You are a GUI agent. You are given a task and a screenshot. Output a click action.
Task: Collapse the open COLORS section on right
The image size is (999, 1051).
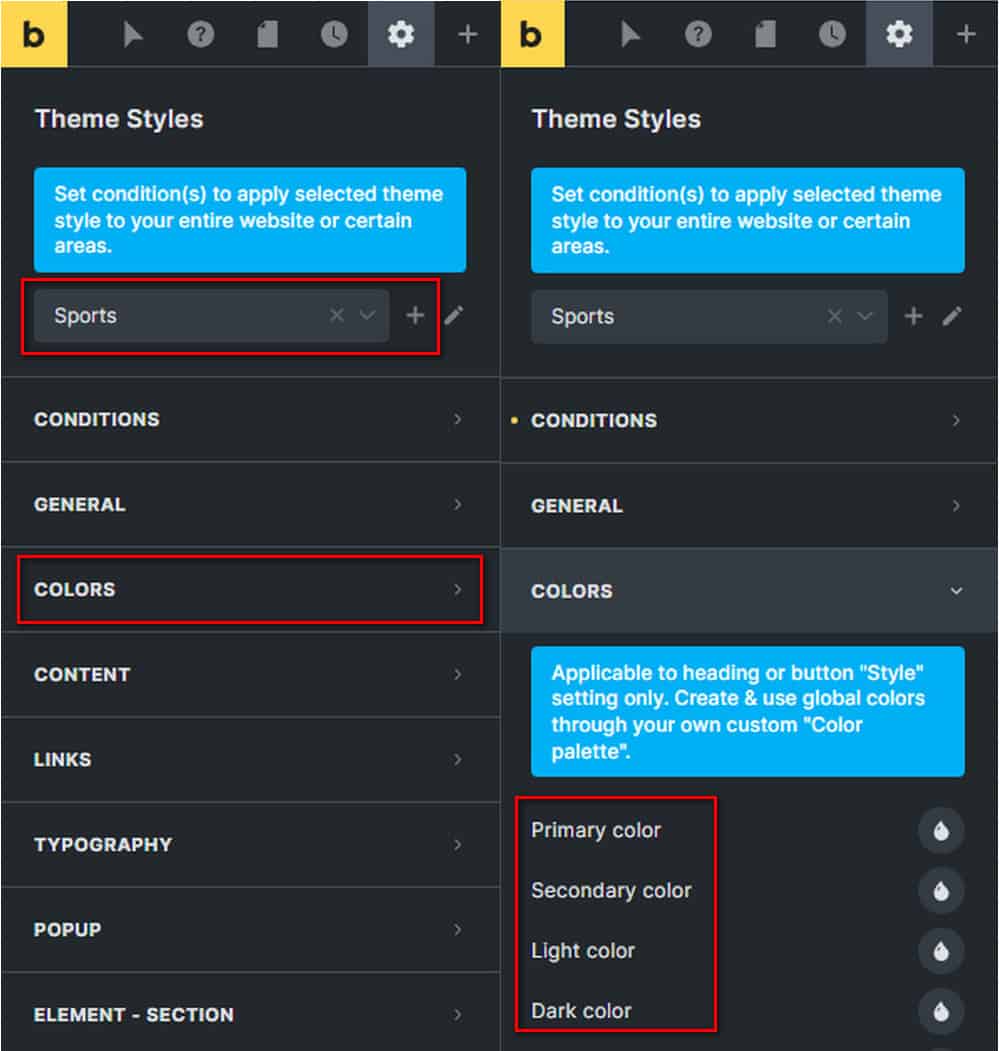tap(749, 591)
